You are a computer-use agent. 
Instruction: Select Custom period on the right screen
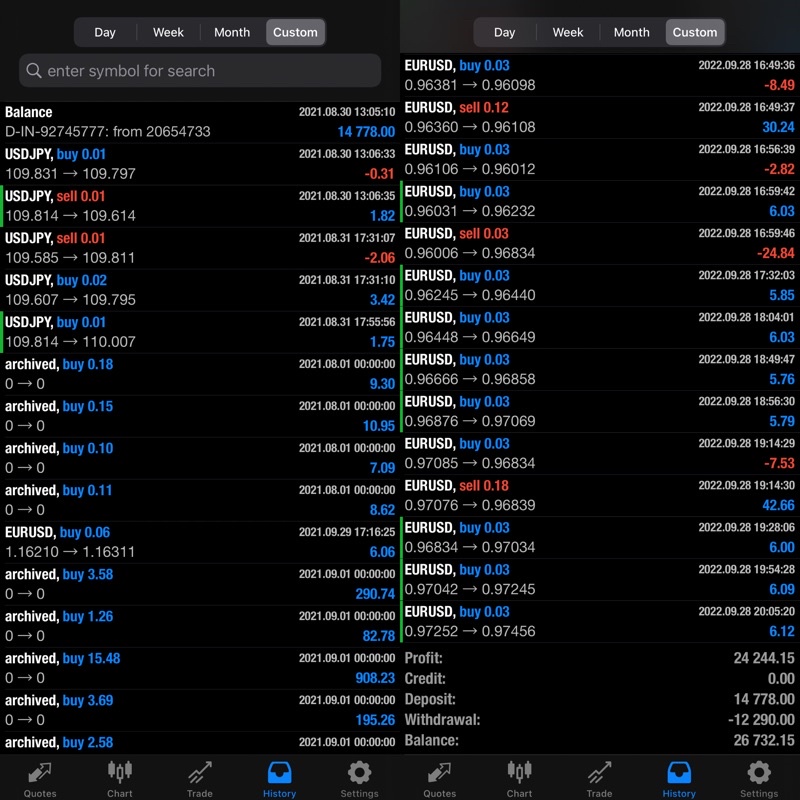695,32
